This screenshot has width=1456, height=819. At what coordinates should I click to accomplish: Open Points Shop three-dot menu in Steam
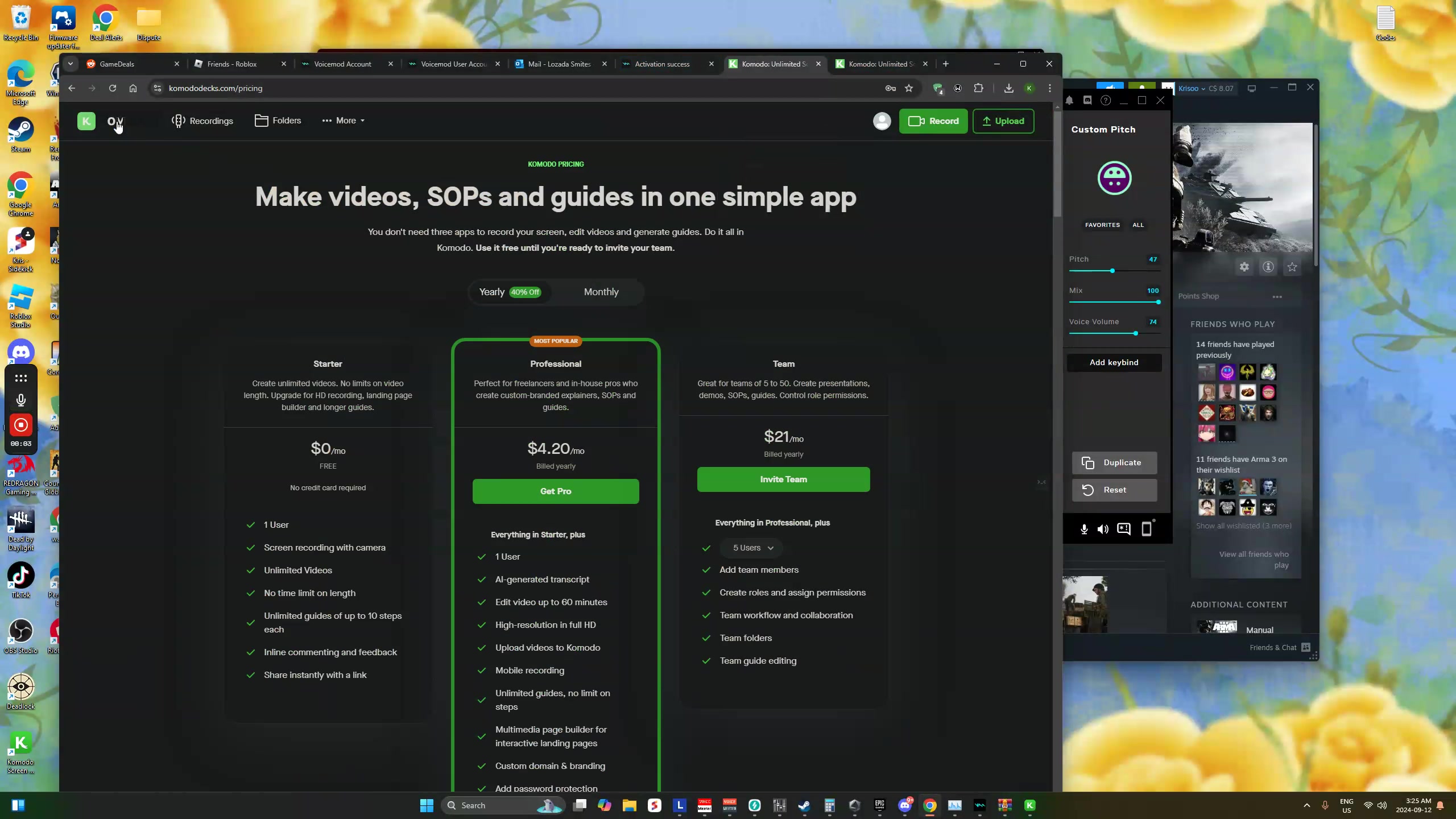tap(1277, 297)
